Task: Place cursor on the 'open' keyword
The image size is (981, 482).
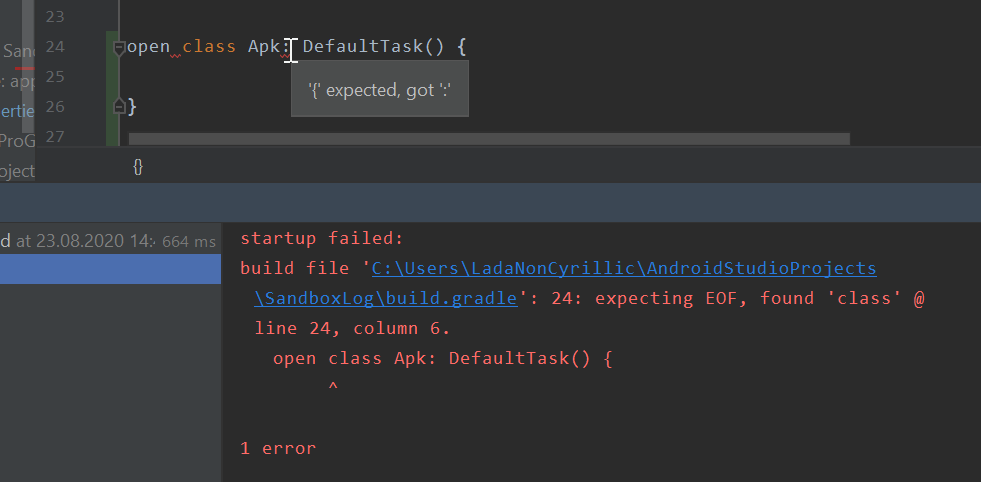Action: (x=148, y=47)
